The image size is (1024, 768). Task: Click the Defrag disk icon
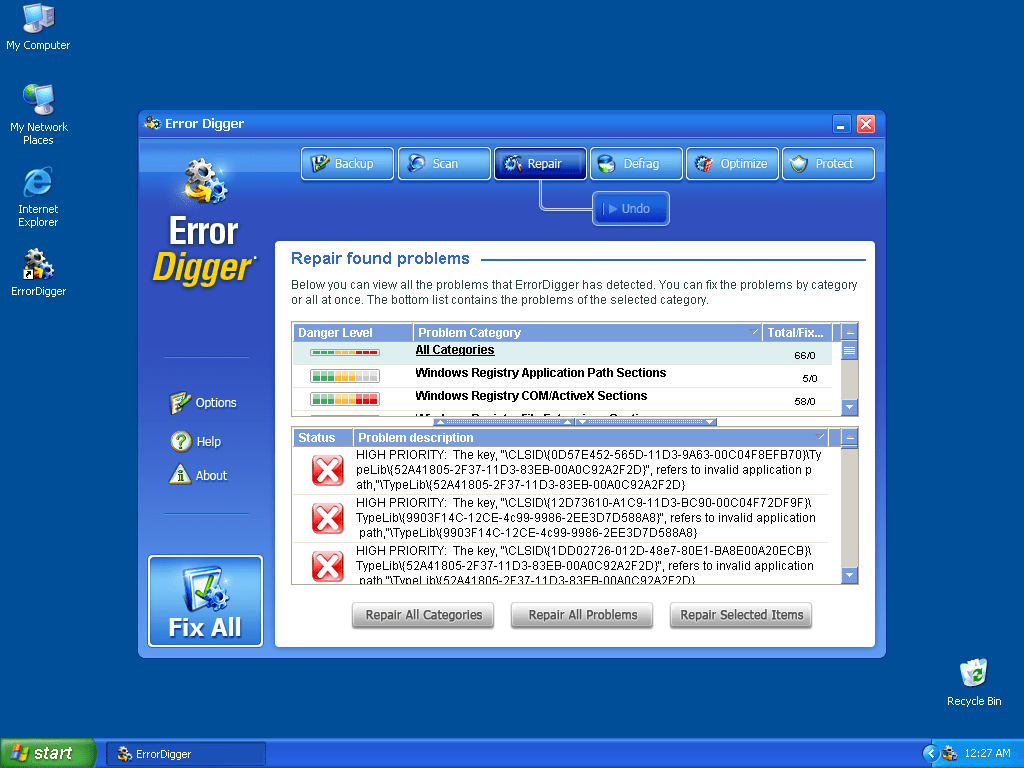coord(607,164)
